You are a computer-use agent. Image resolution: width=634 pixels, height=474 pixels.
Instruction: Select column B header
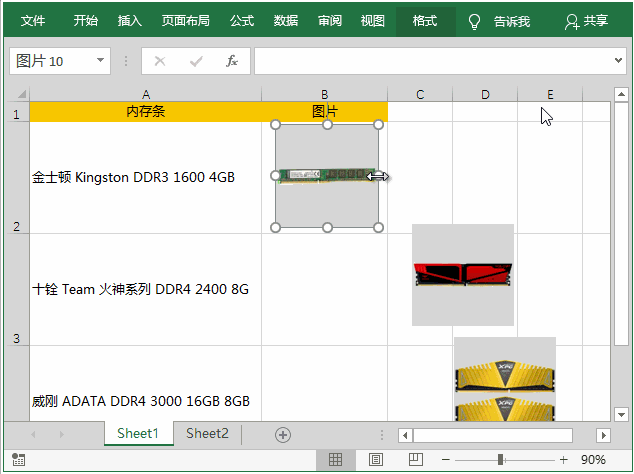(x=324, y=95)
